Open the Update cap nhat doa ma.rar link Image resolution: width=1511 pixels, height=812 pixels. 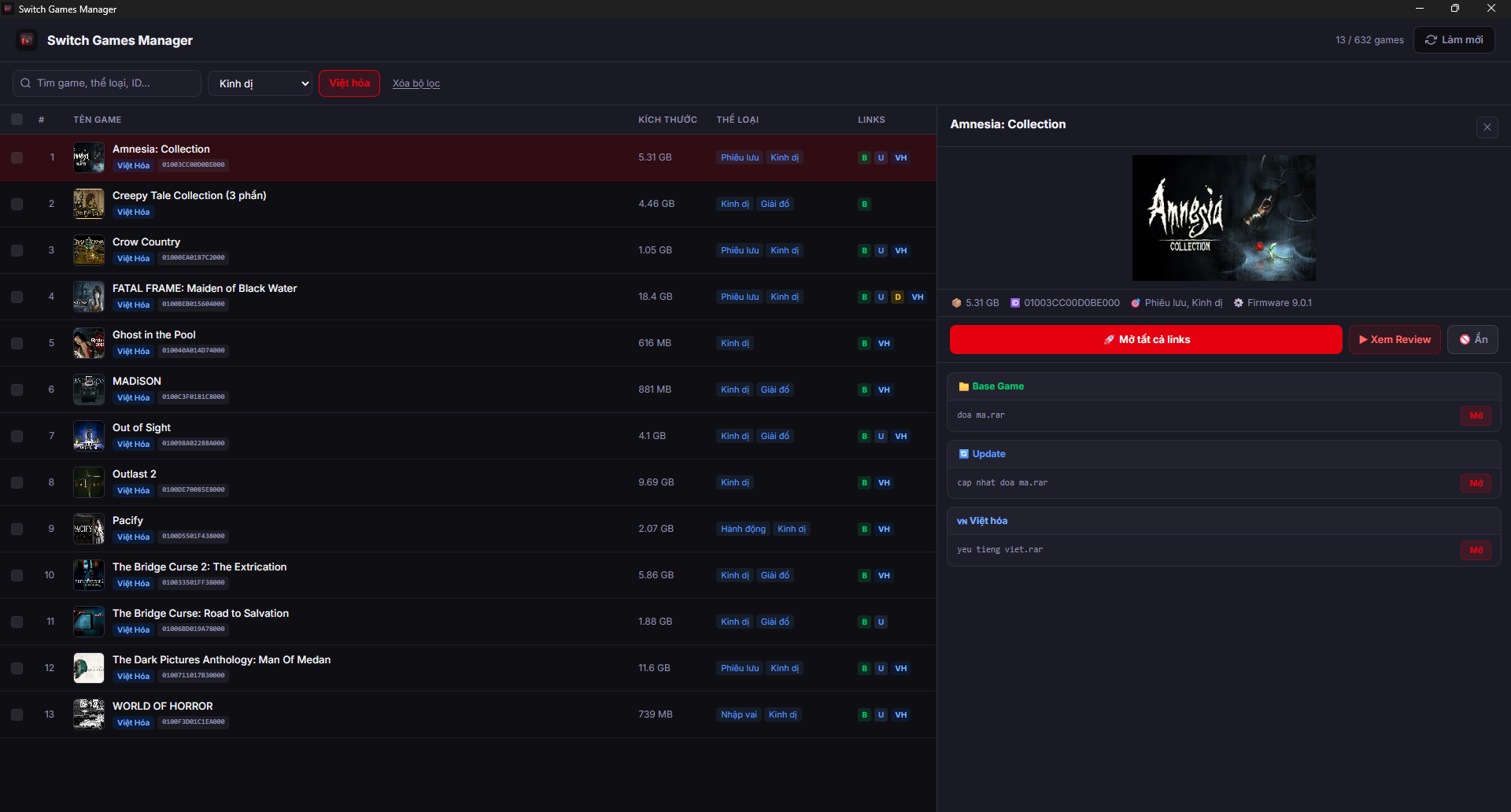pos(1476,483)
